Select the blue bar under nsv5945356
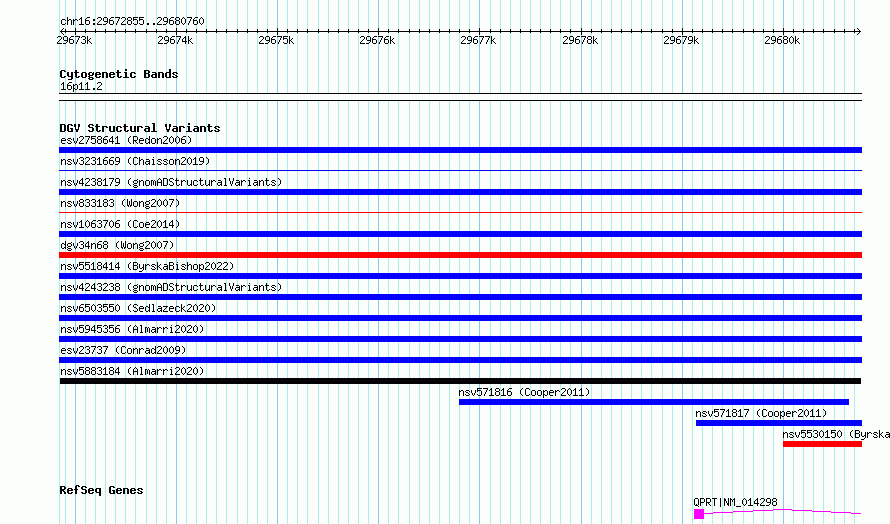Image resolution: width=890 pixels, height=524 pixels. [460, 339]
